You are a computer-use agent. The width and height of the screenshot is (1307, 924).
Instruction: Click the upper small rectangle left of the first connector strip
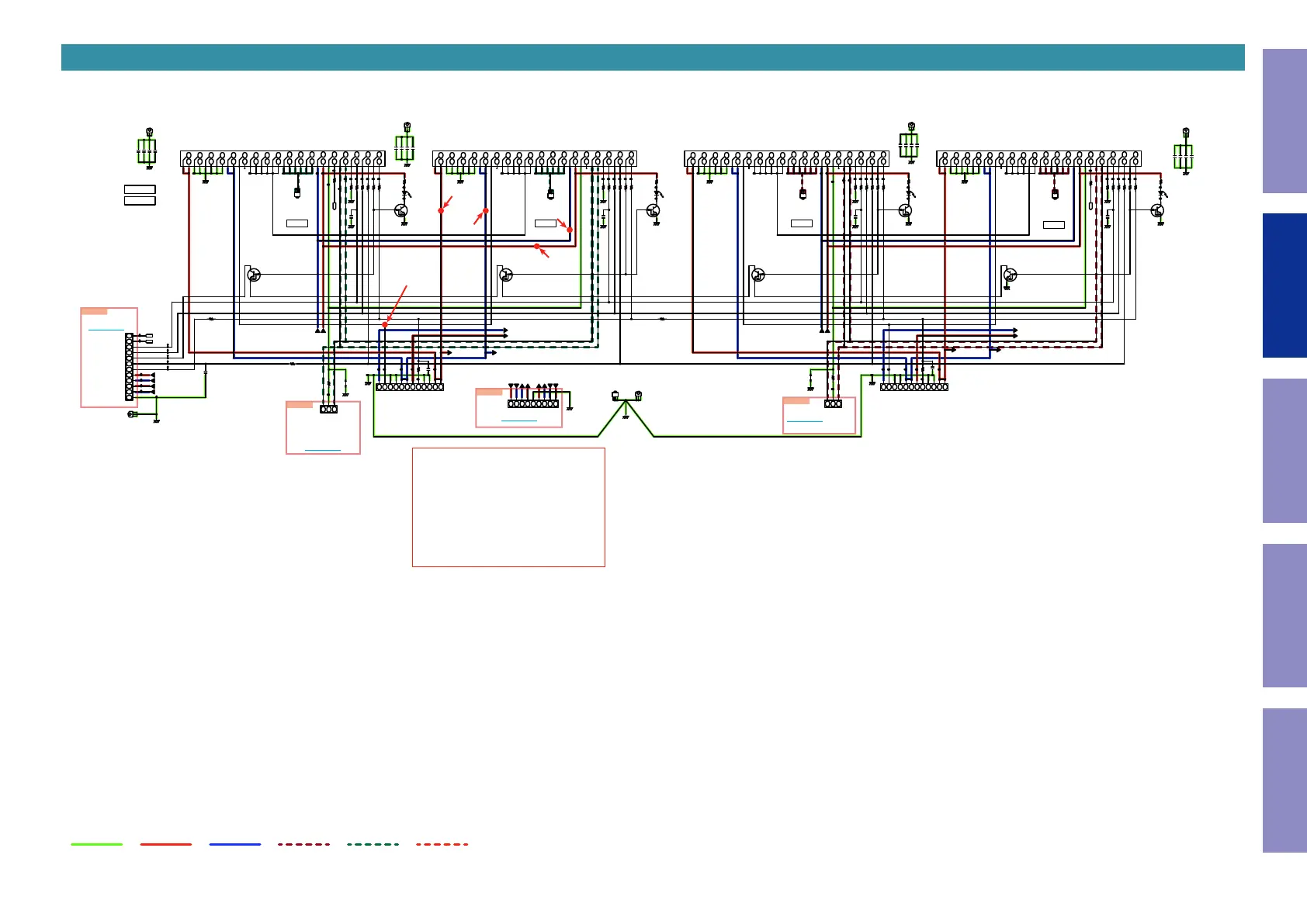pyautogui.click(x=140, y=189)
